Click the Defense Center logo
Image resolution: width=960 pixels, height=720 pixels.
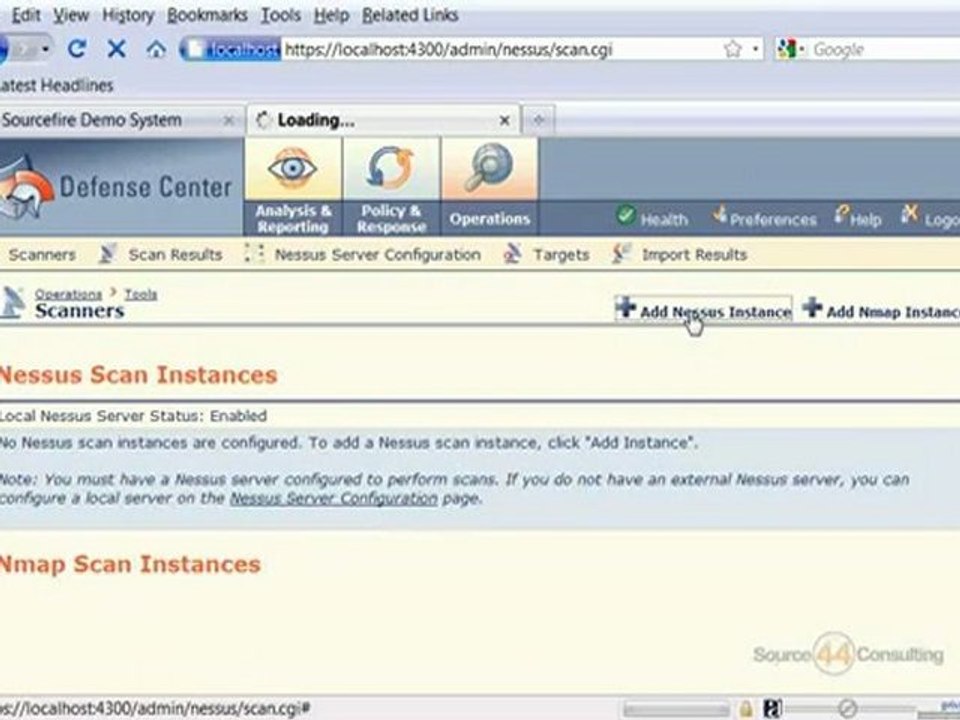coord(116,187)
